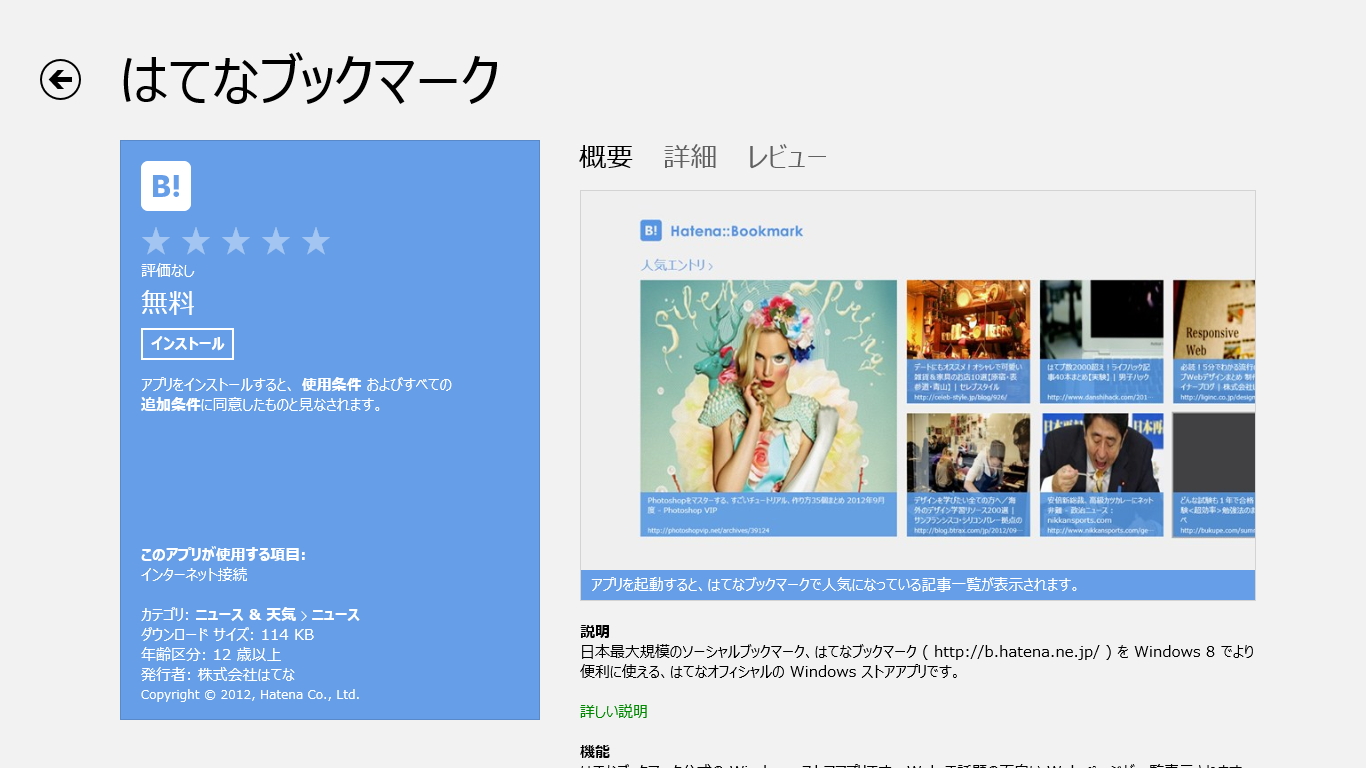Go back with the arrow button
The width and height of the screenshot is (1366, 768).
pyautogui.click(x=60, y=80)
